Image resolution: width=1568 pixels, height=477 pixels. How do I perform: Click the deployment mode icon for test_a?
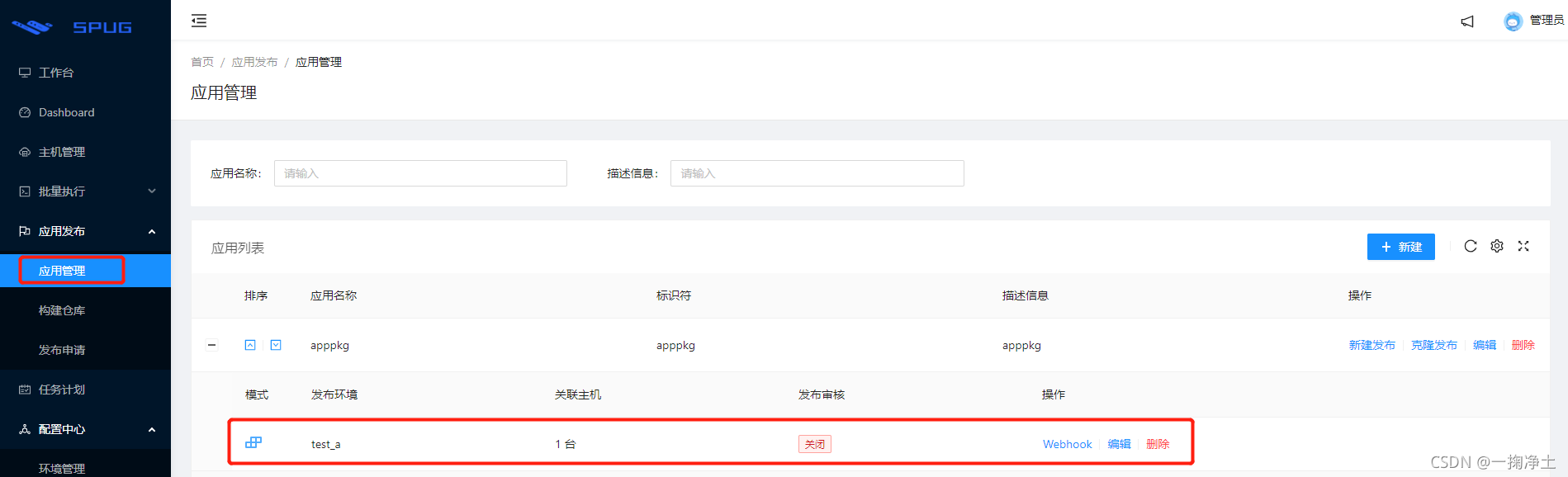point(253,443)
